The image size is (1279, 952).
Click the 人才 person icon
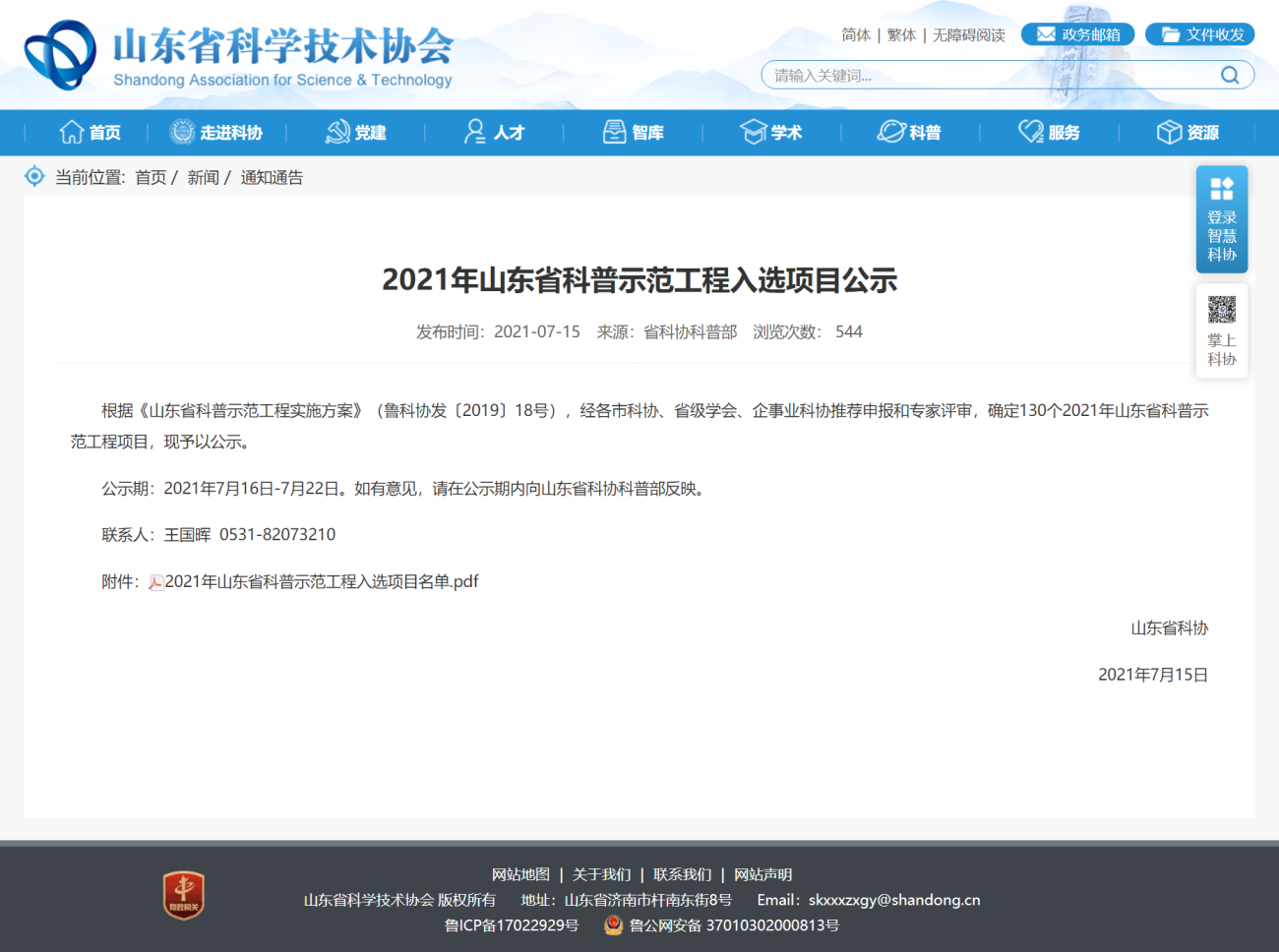click(x=475, y=131)
